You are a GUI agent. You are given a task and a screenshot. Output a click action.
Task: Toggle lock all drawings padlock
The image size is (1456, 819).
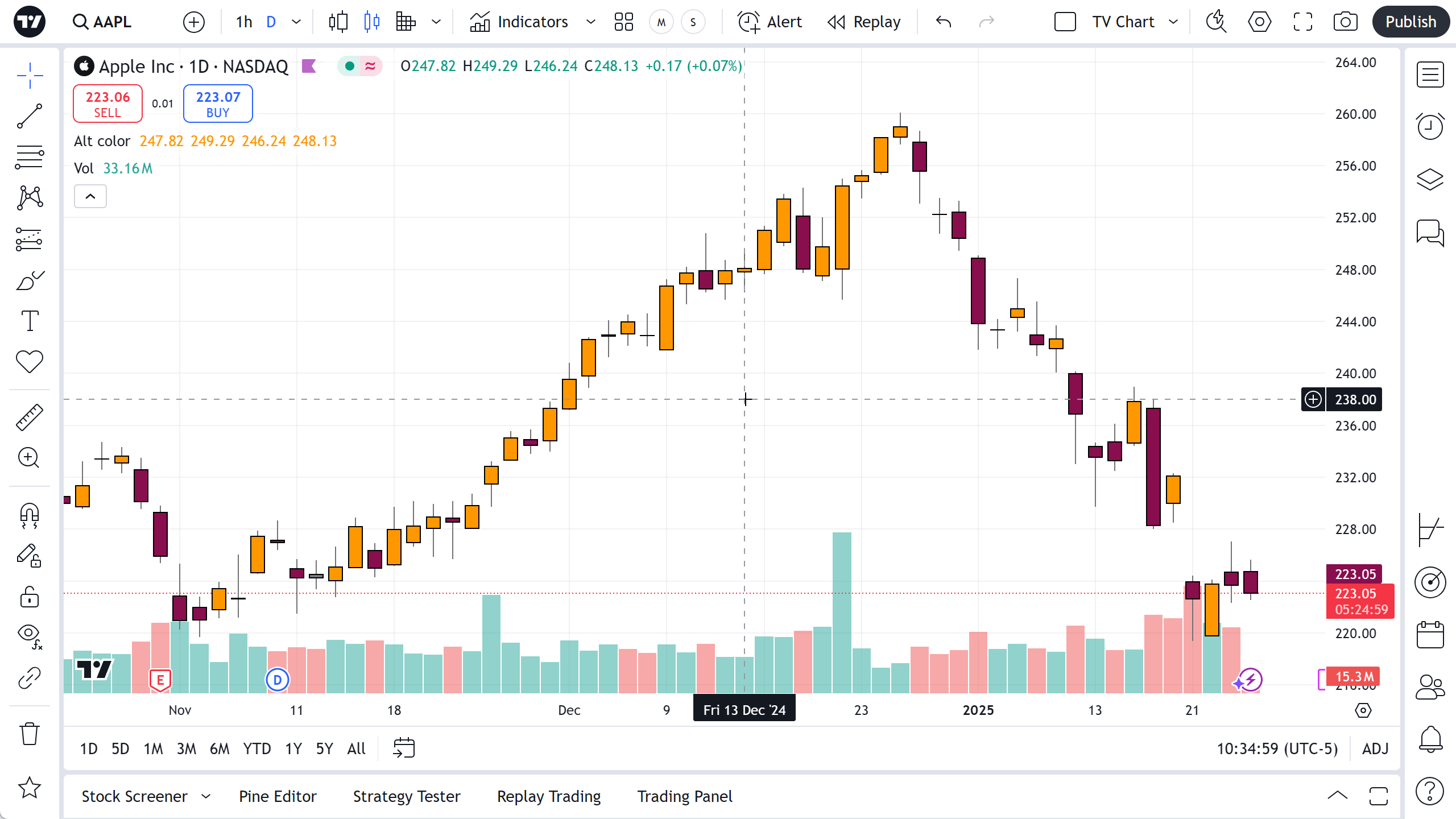30,597
